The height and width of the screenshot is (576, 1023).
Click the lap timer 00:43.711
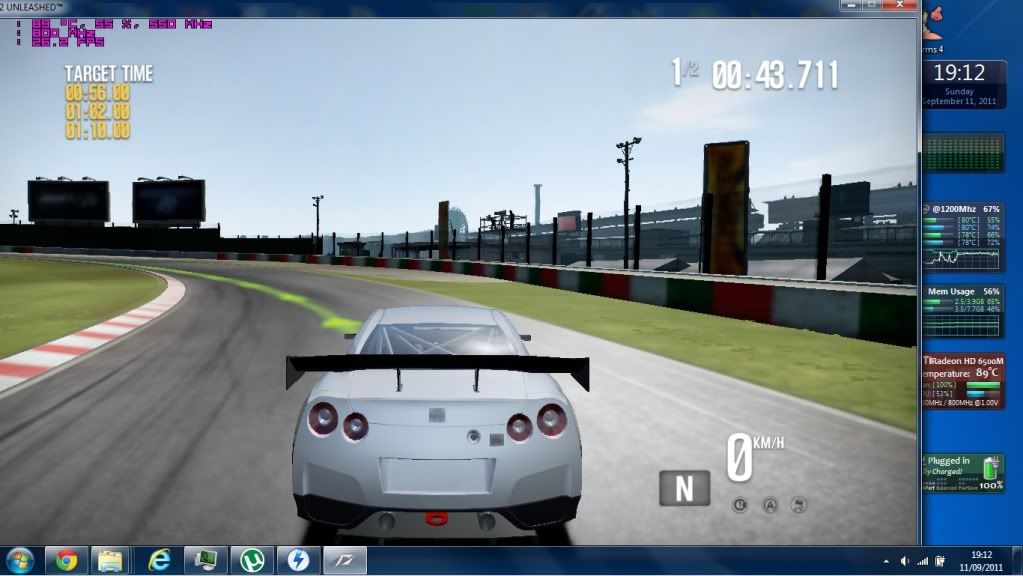pos(775,75)
